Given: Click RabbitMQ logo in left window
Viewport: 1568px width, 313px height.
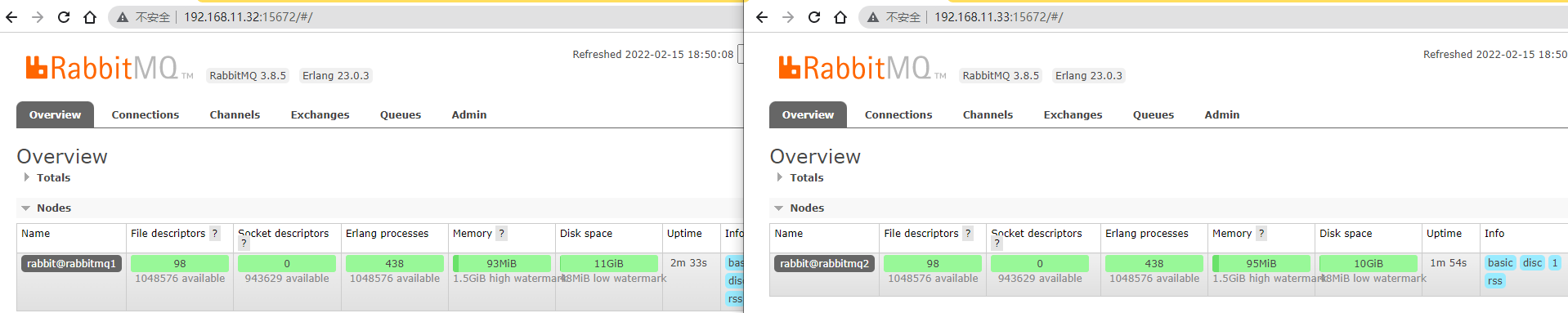Looking at the screenshot, I should pyautogui.click(x=110, y=68).
